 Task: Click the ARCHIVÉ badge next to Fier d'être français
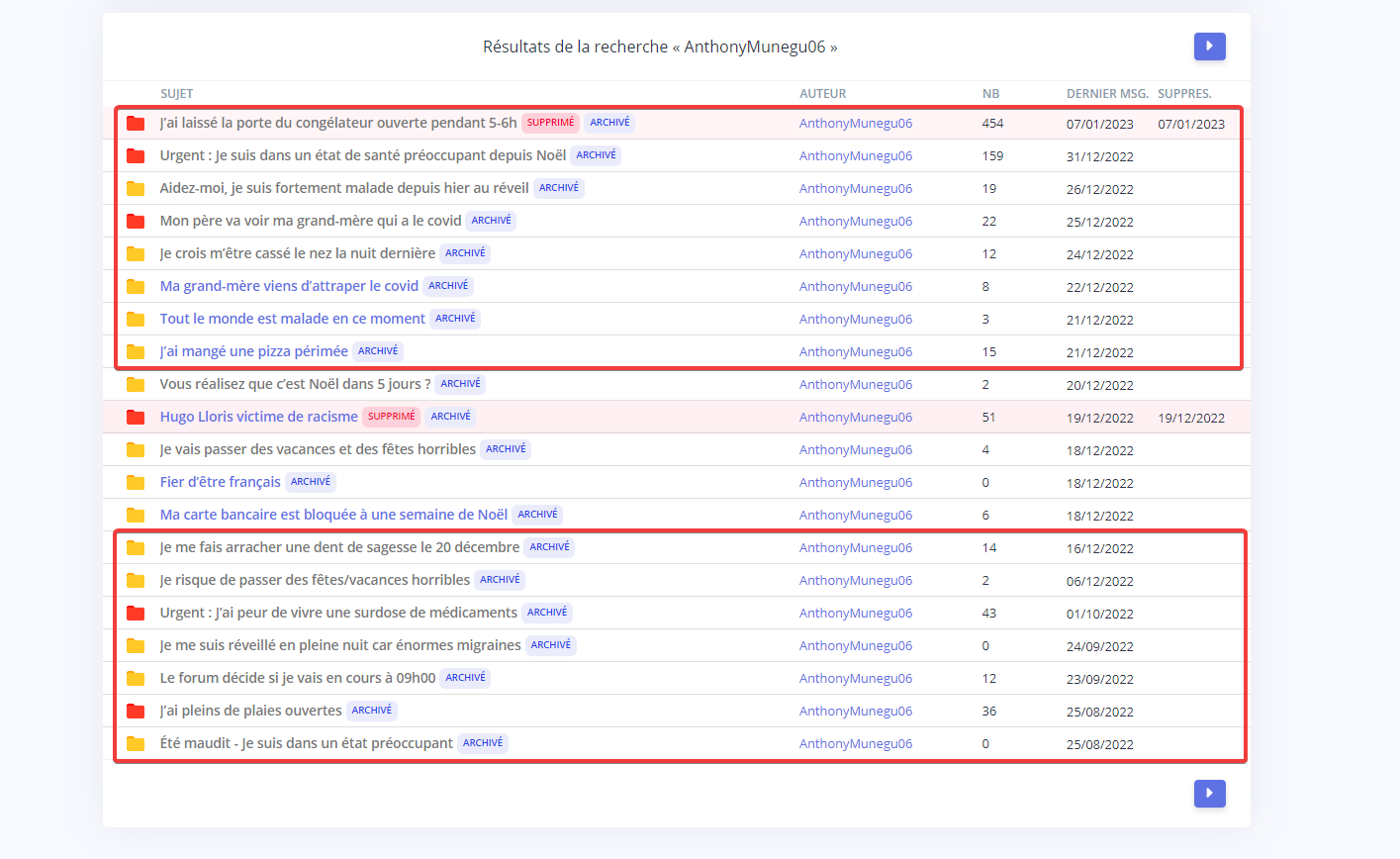coord(311,482)
